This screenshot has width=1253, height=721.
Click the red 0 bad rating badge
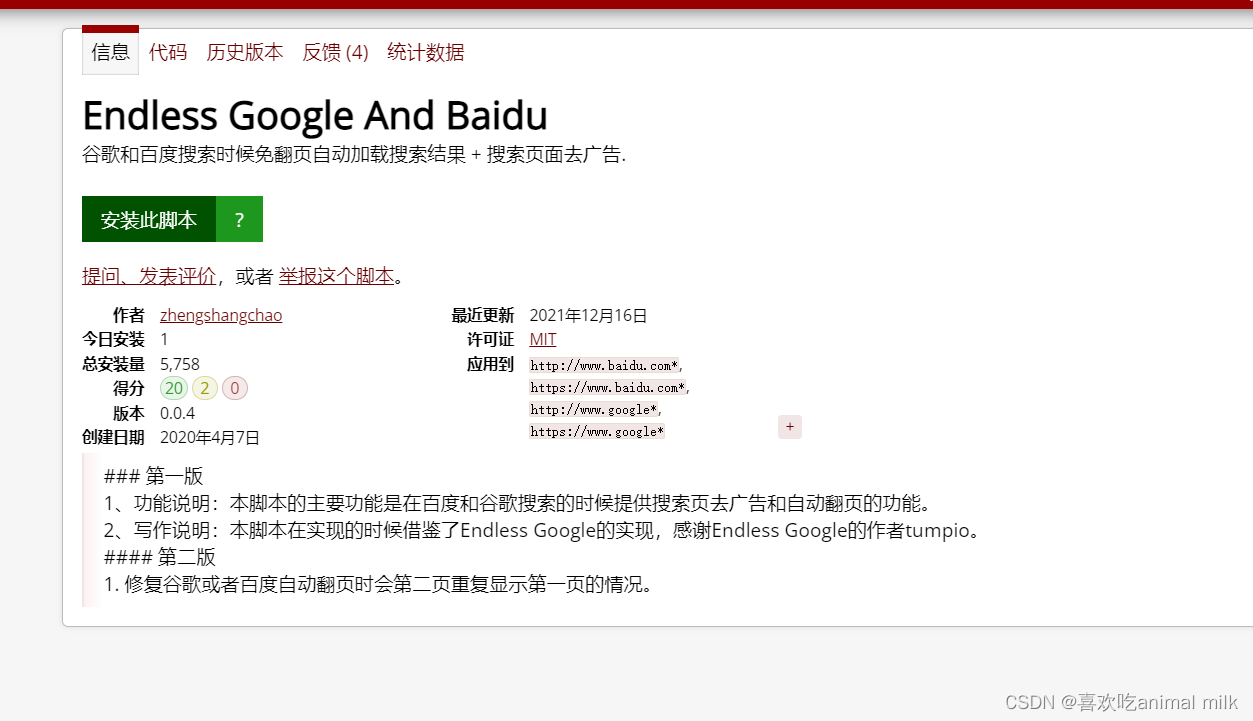tap(235, 388)
